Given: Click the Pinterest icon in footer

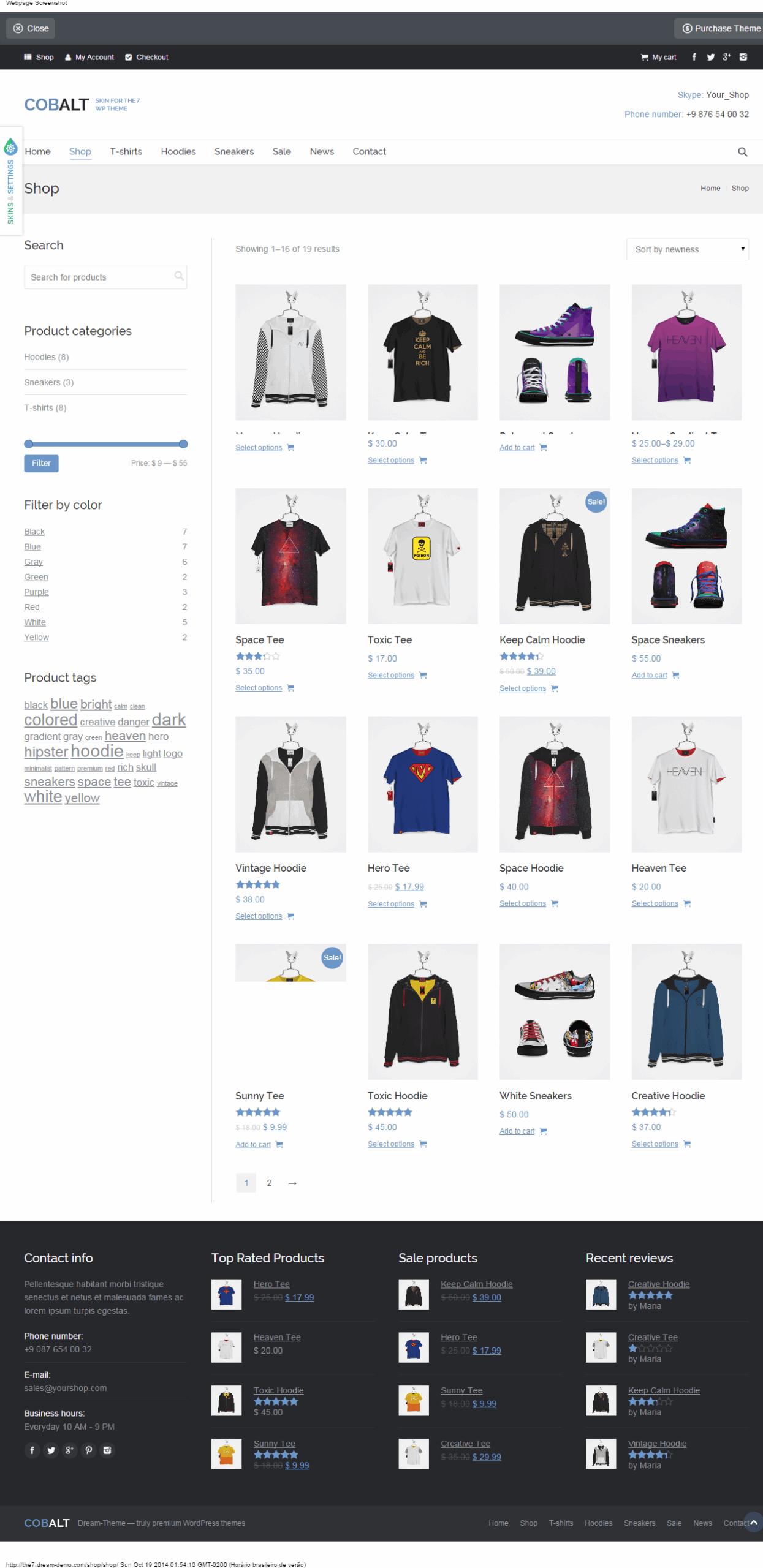Looking at the screenshot, I should pos(88,1450).
